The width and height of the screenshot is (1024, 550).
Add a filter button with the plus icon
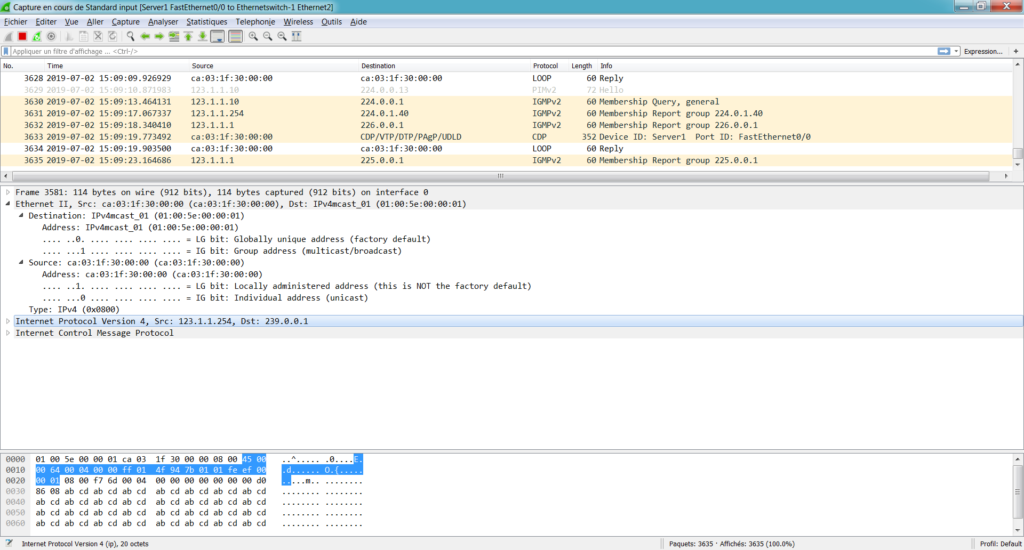[x=1016, y=51]
